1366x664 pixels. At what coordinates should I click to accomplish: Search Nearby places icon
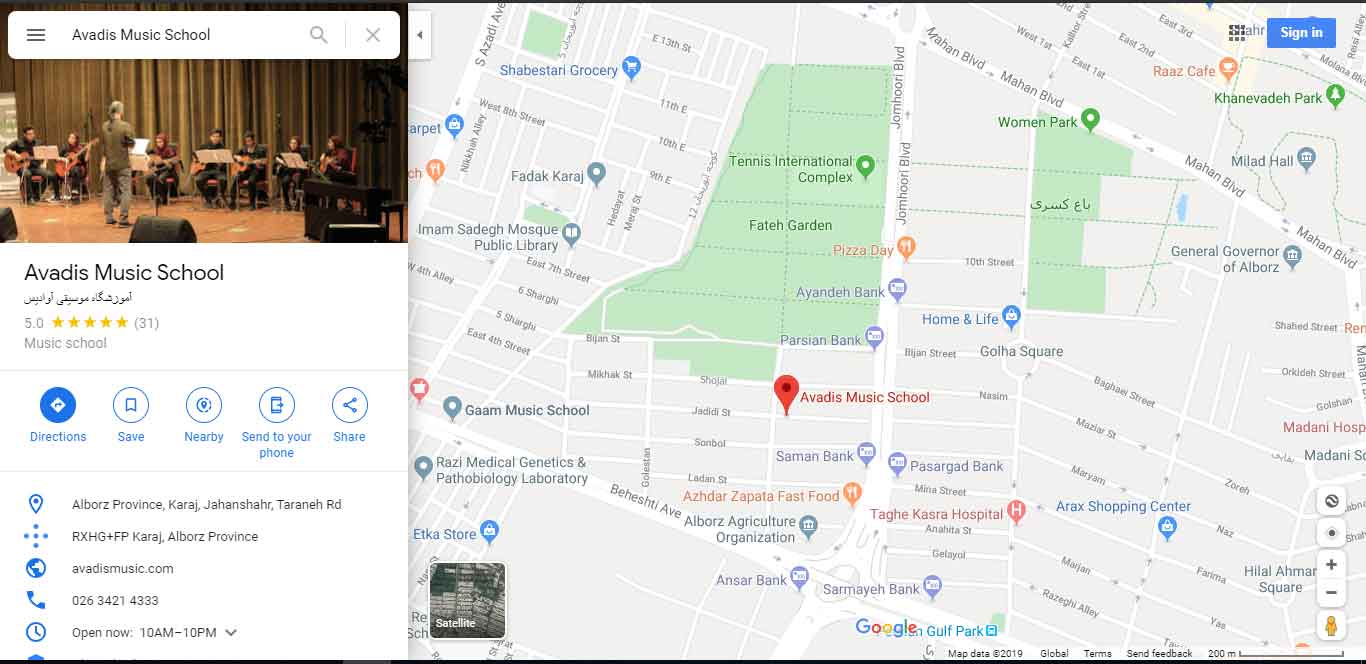[x=204, y=405]
